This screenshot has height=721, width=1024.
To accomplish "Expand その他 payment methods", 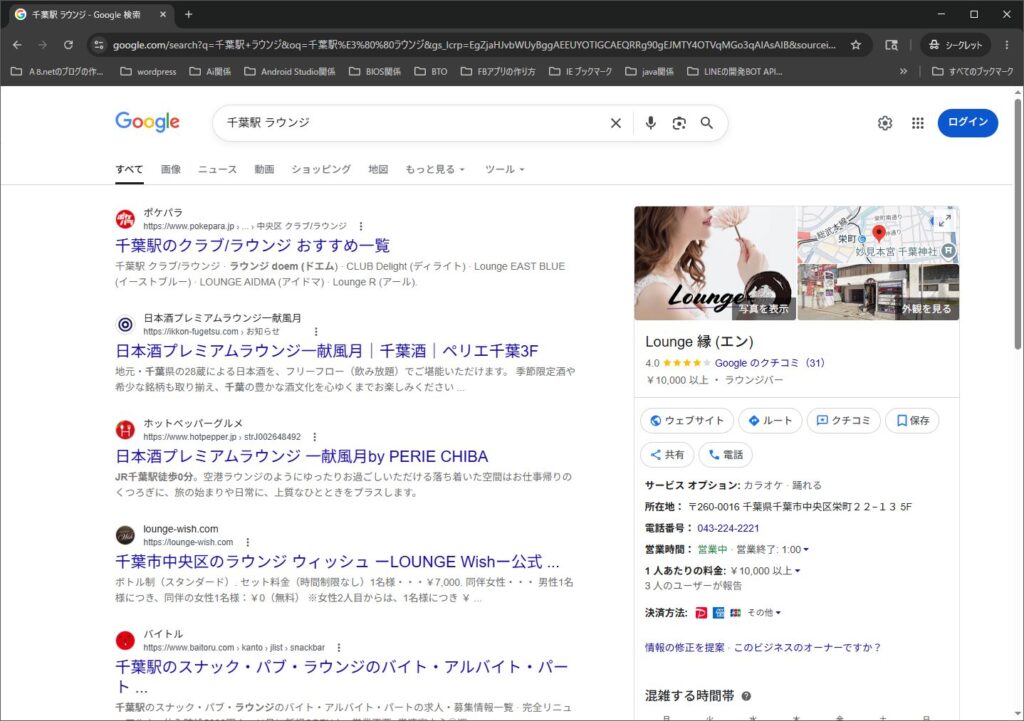I will tap(764, 613).
